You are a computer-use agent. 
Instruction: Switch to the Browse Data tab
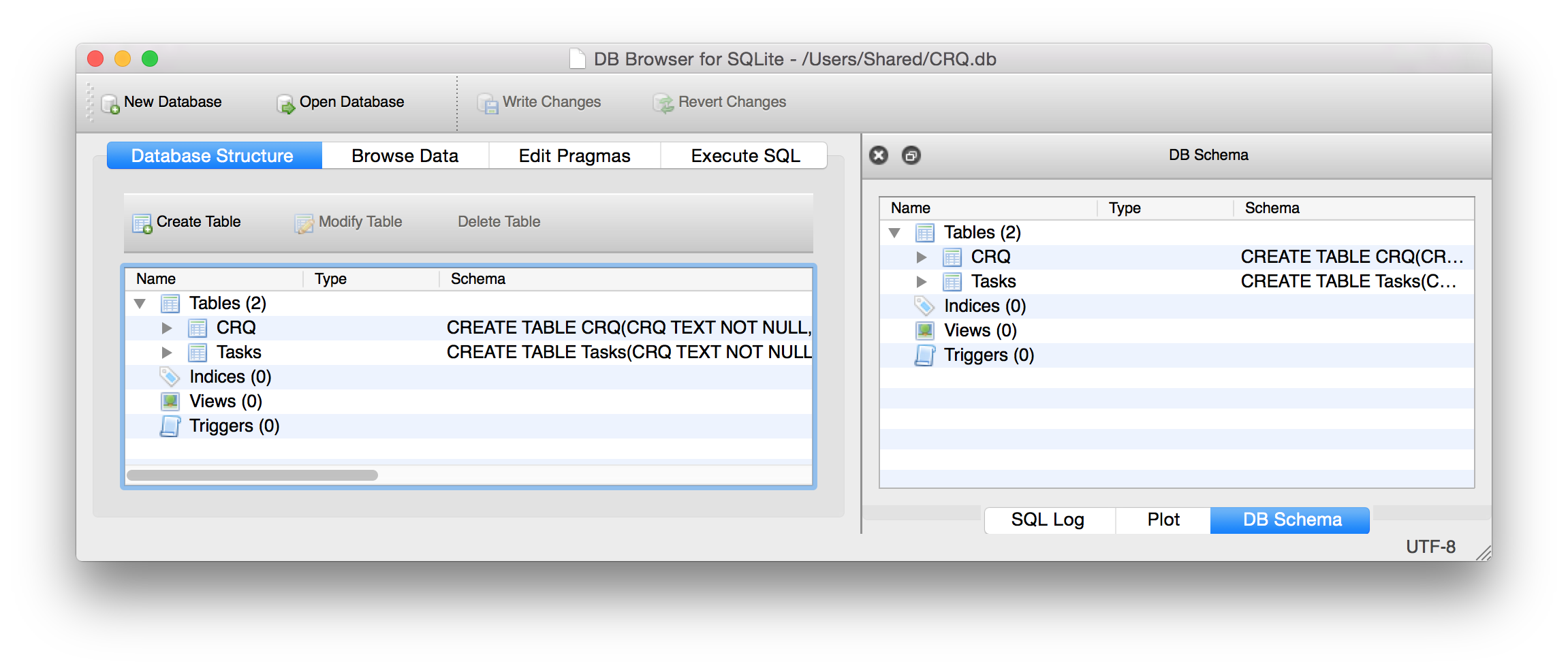coord(405,155)
